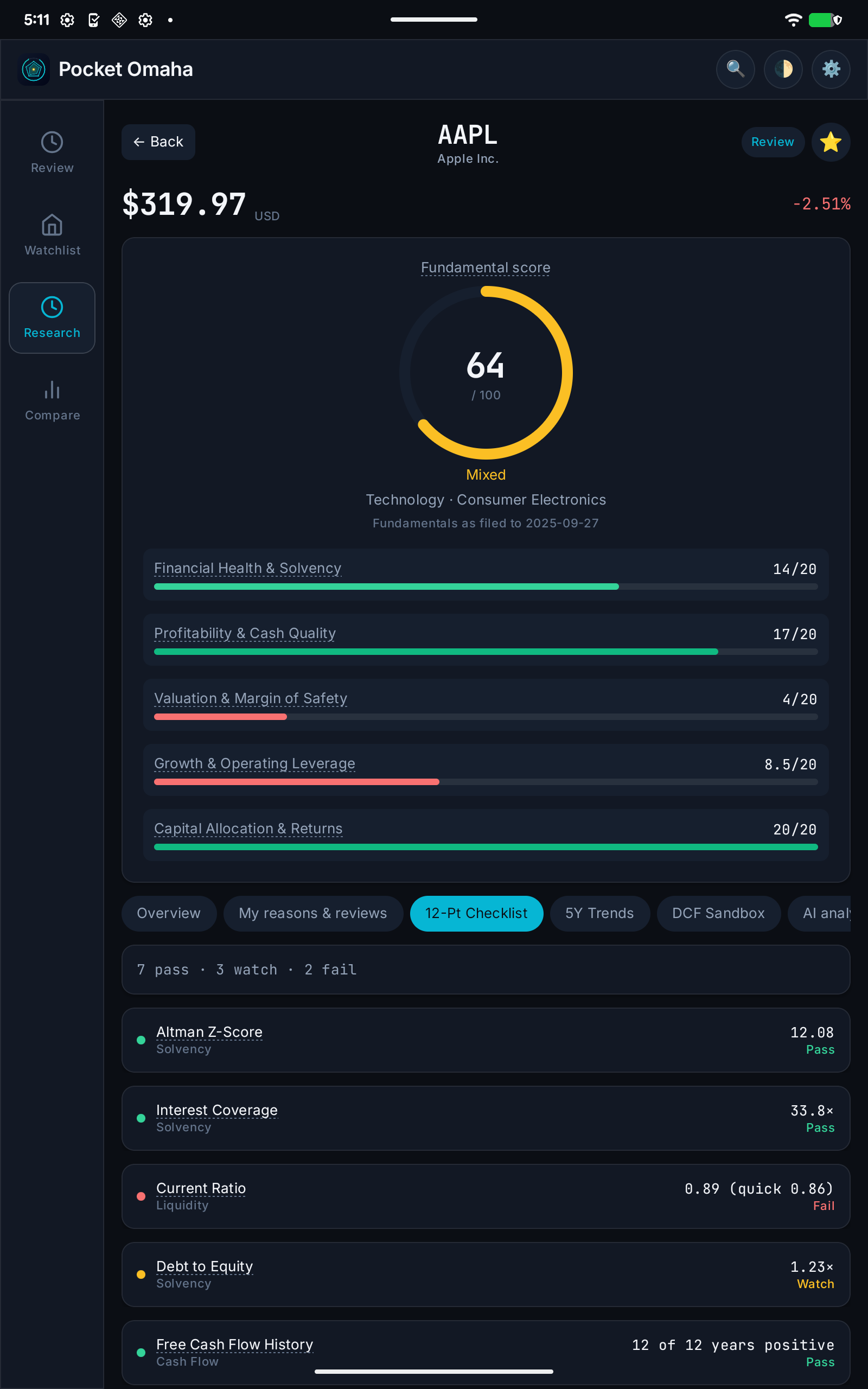
Task: Open settings gear in app header
Action: [831, 69]
